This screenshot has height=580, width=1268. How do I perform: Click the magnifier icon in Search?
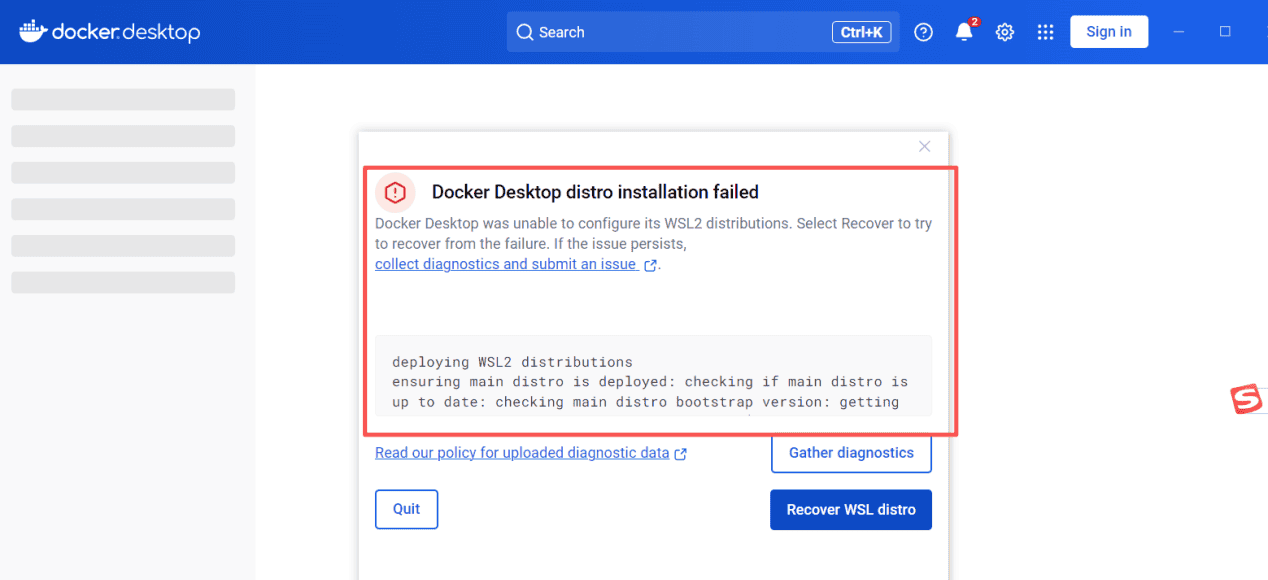[524, 32]
